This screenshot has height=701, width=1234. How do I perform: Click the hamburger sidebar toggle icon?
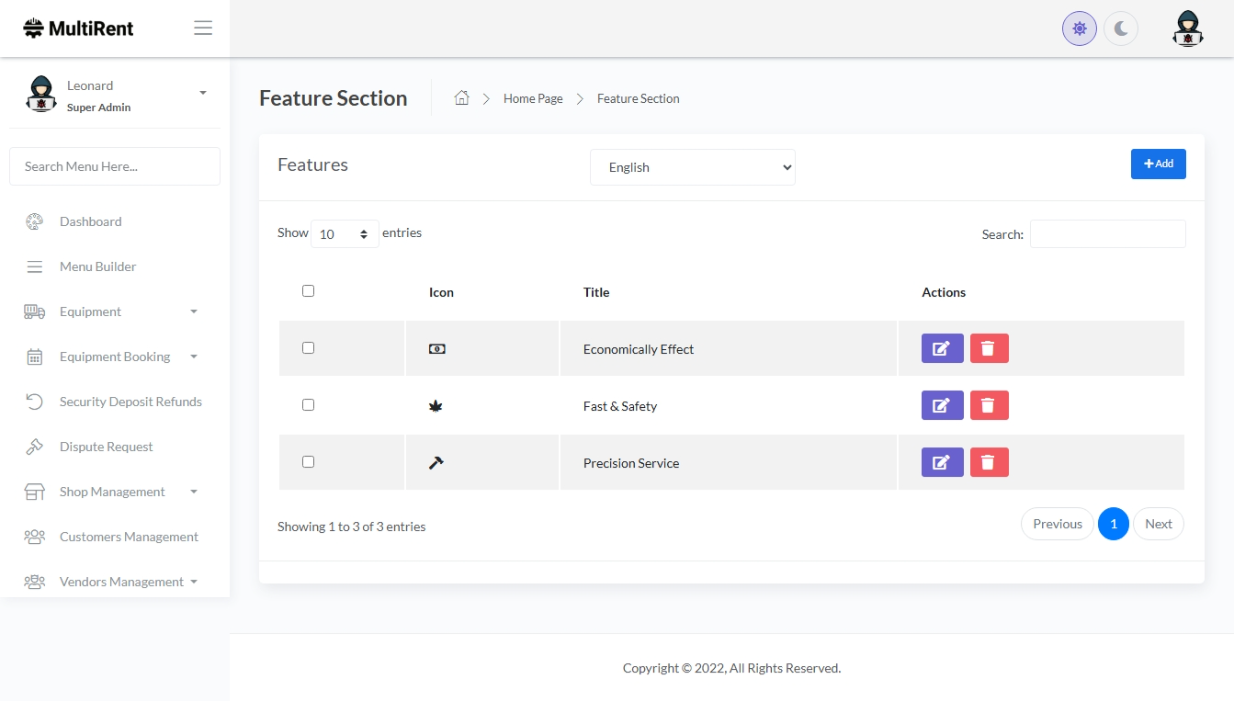203,28
